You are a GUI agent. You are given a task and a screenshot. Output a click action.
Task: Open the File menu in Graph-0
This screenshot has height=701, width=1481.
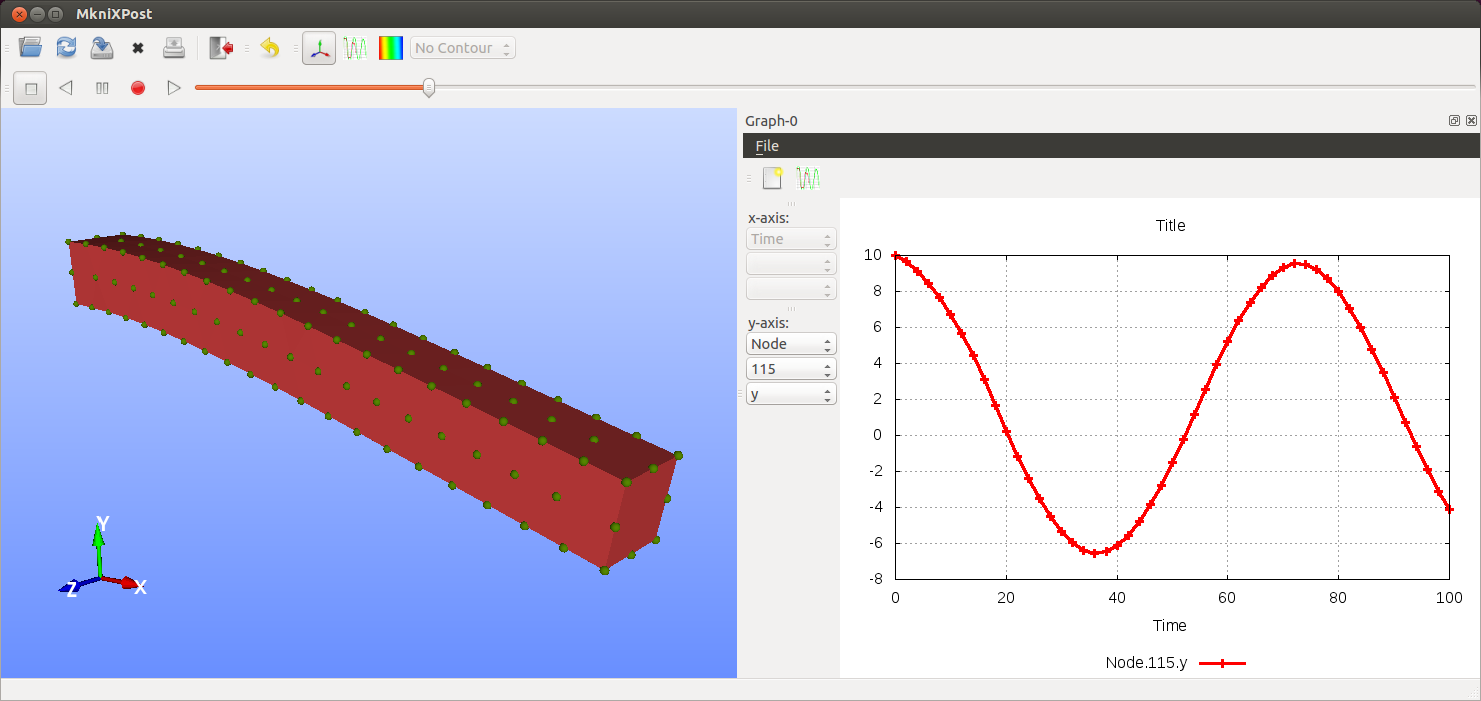click(767, 146)
